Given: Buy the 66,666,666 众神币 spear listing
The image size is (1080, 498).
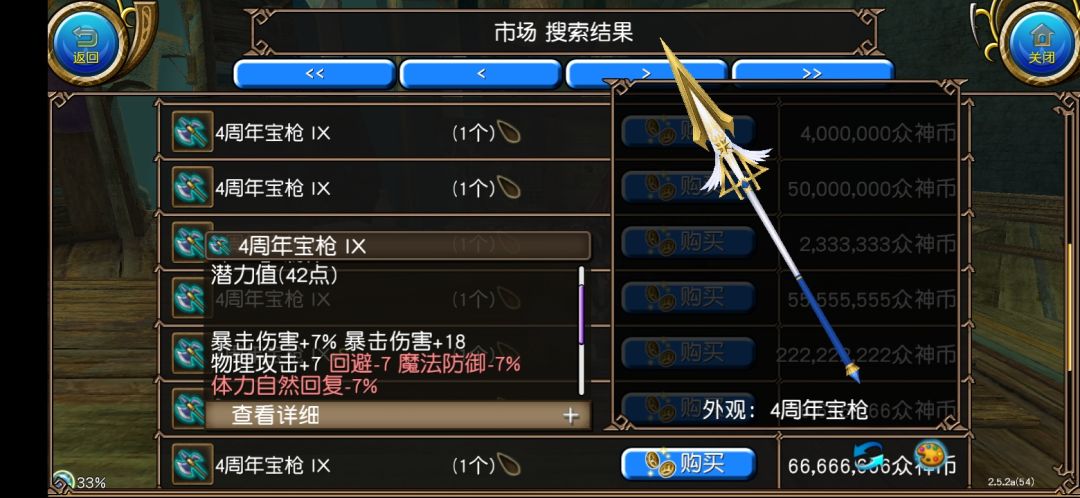Looking at the screenshot, I should click(689, 464).
